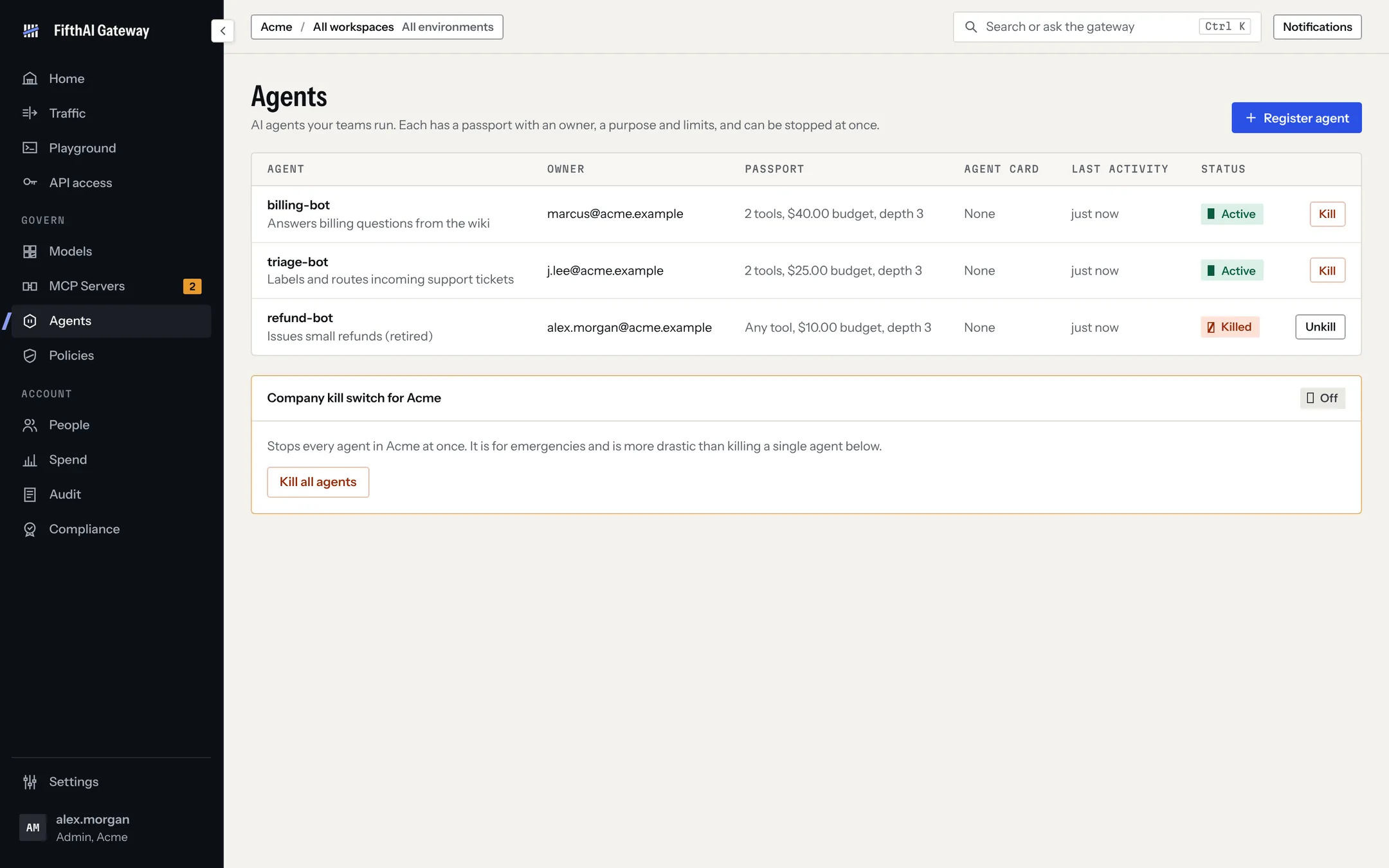Click the search magnifier icon

click(x=971, y=27)
